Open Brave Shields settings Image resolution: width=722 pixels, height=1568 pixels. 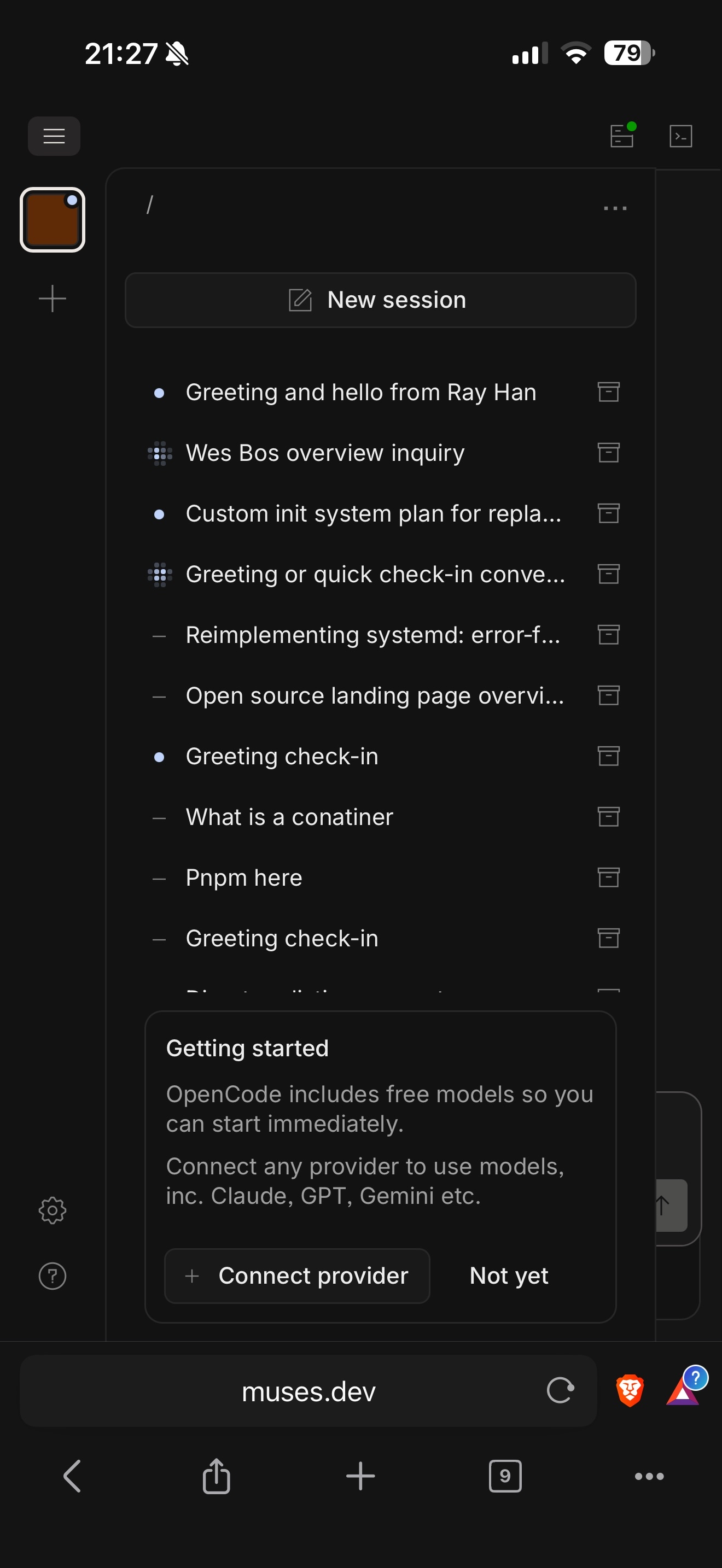[630, 1391]
